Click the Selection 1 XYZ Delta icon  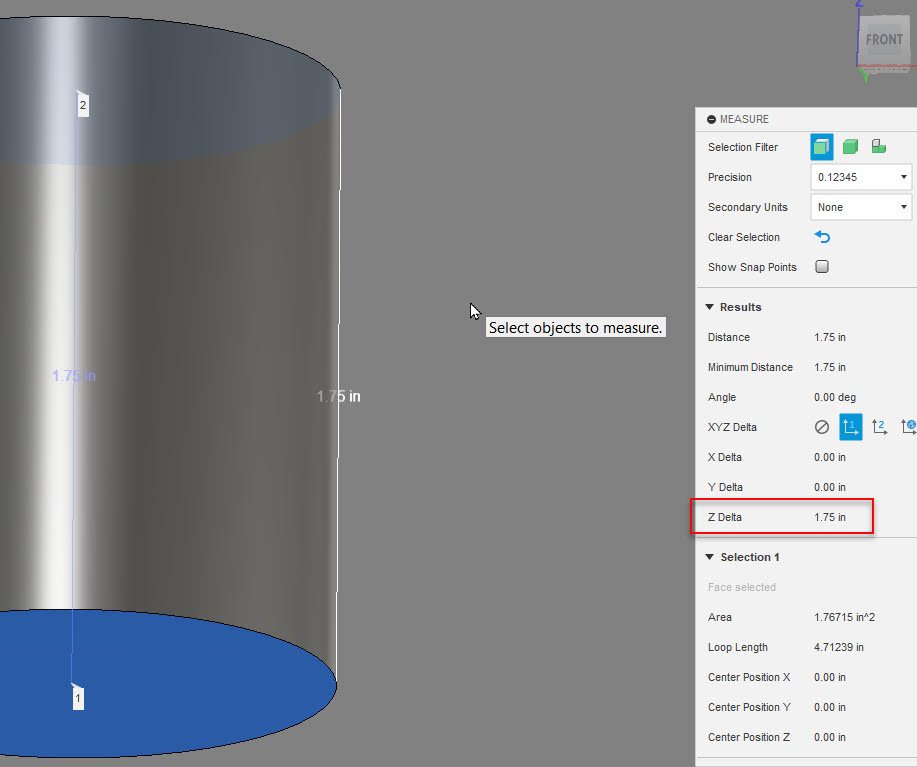(850, 426)
